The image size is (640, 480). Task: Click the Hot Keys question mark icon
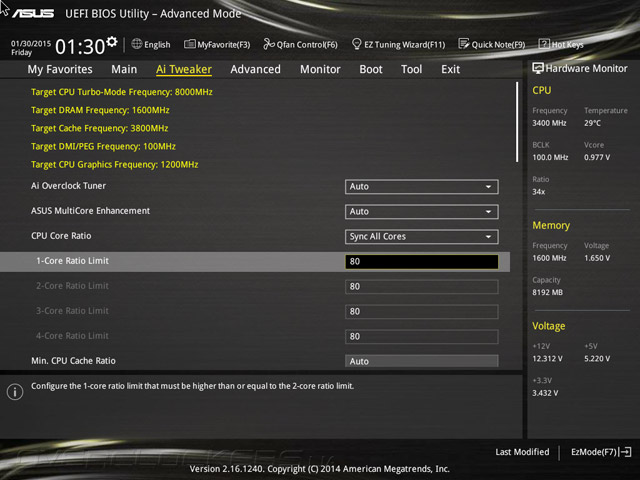point(544,44)
